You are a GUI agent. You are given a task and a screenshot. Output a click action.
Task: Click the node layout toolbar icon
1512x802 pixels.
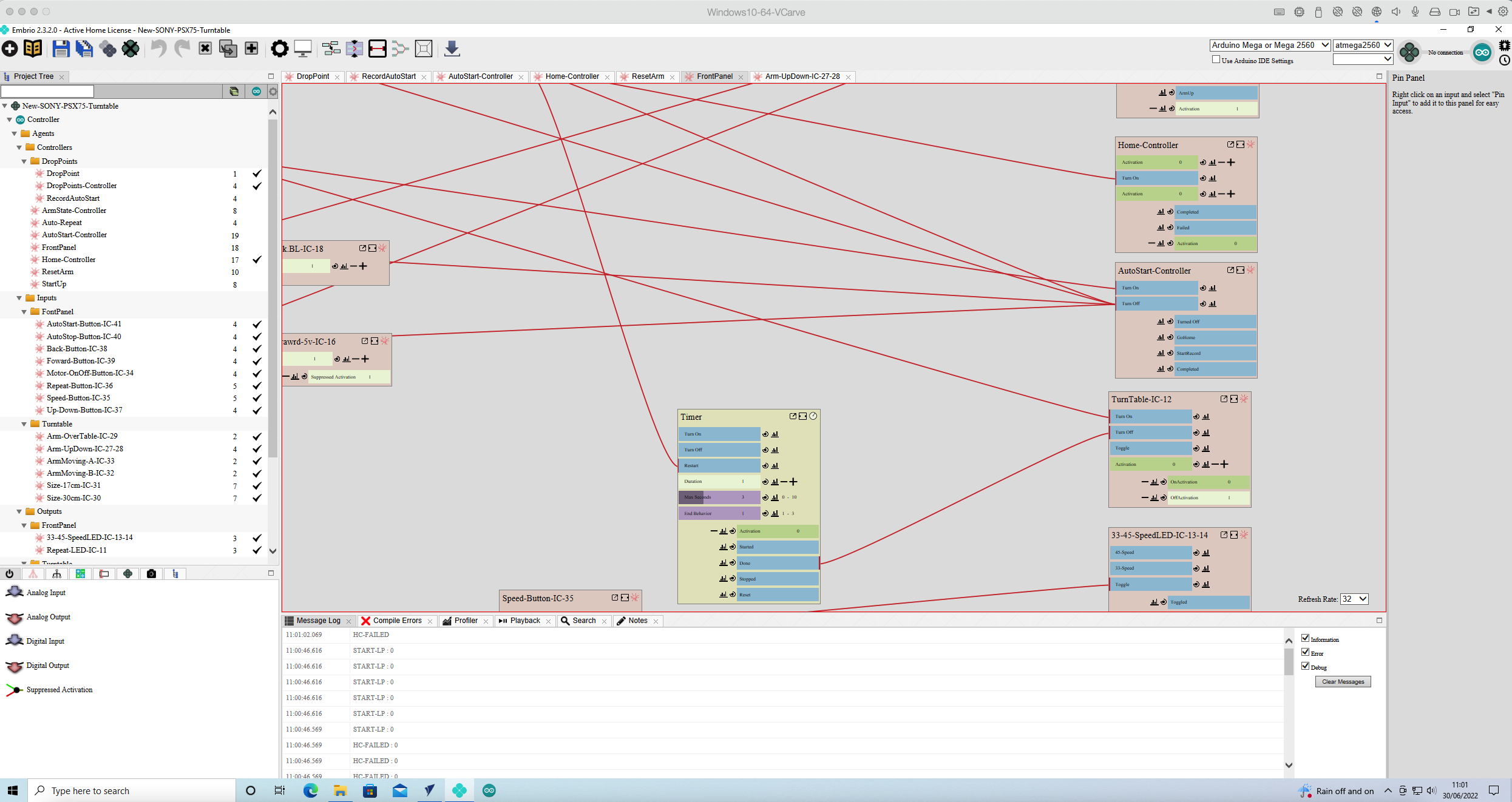[331, 49]
